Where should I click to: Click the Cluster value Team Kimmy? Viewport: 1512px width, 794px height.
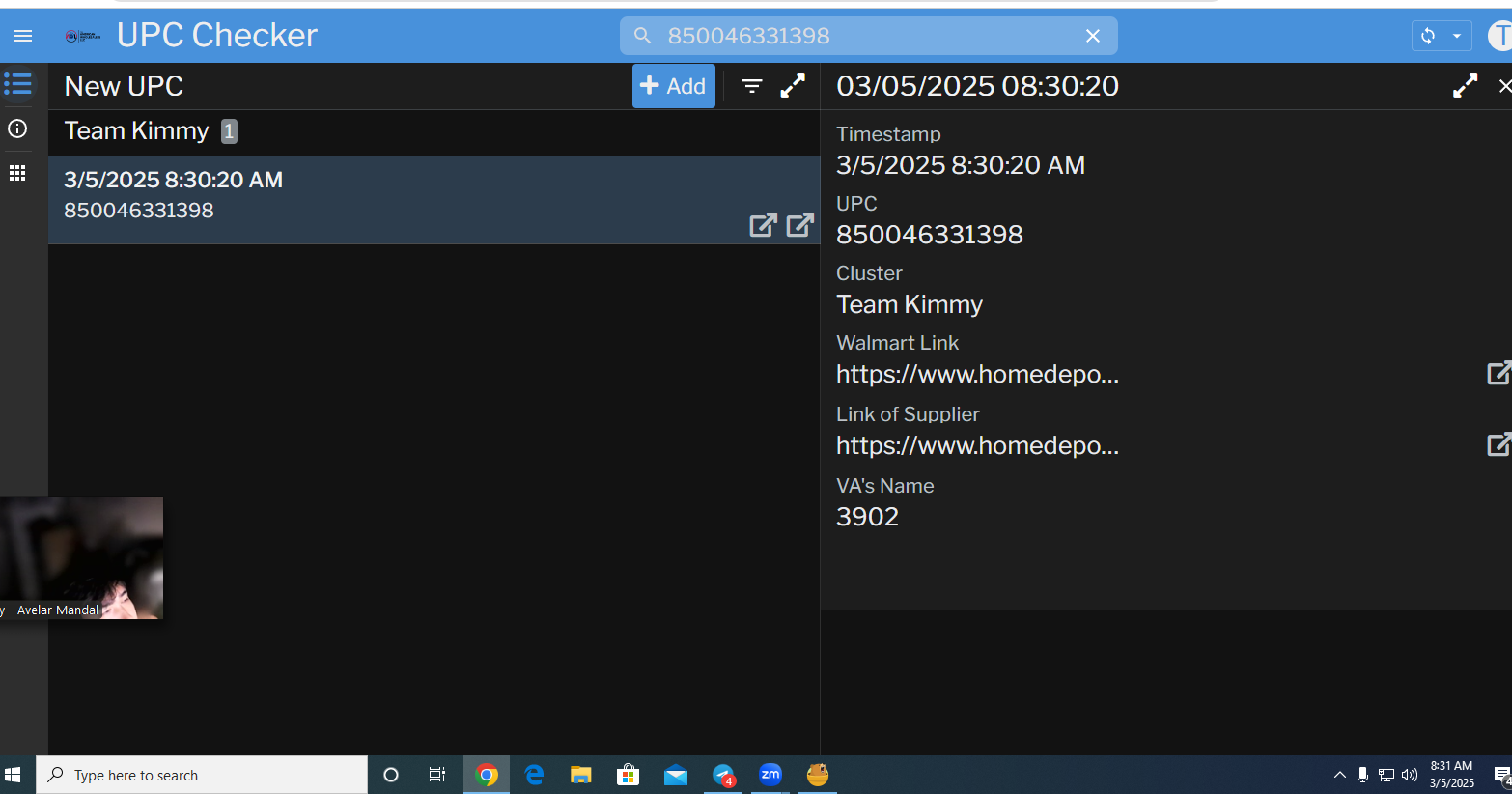(910, 304)
